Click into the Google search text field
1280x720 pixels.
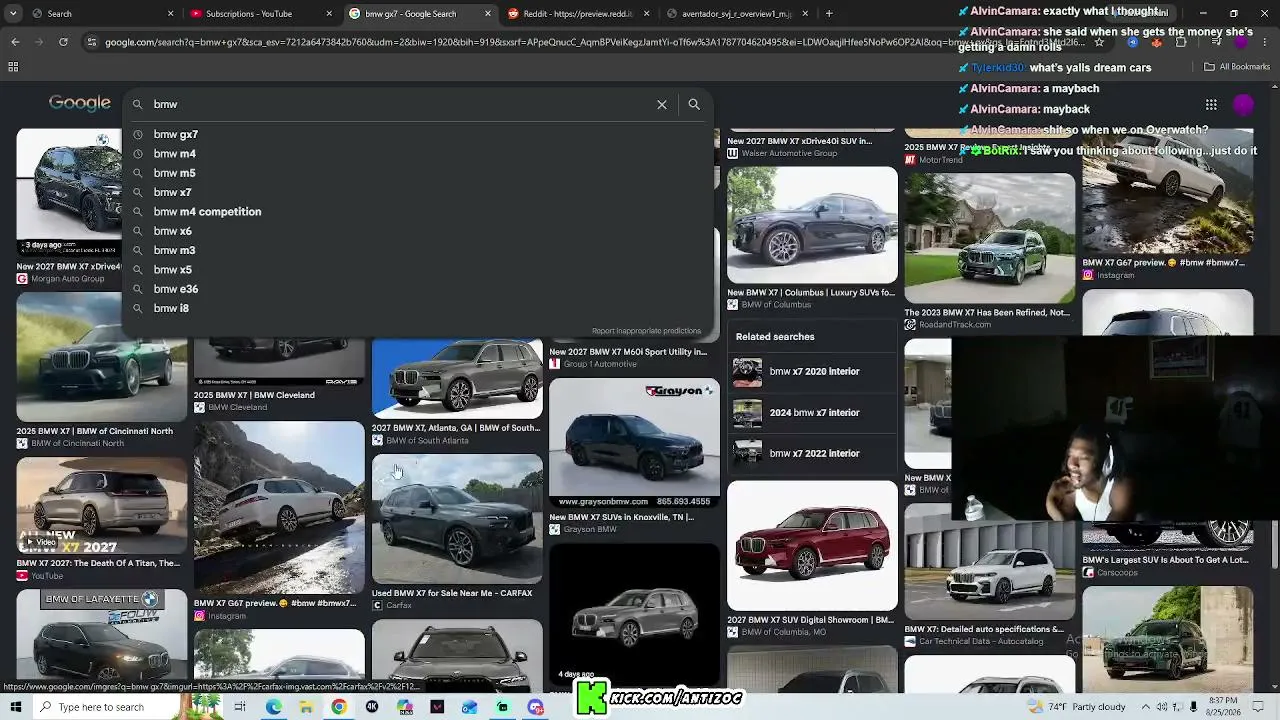tap(400, 104)
